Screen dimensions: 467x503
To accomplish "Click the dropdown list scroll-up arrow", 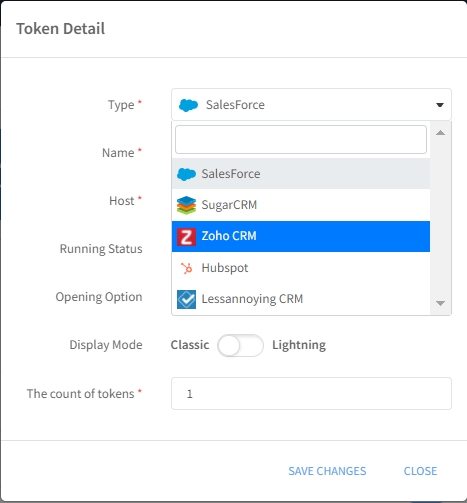I will click(x=440, y=133).
